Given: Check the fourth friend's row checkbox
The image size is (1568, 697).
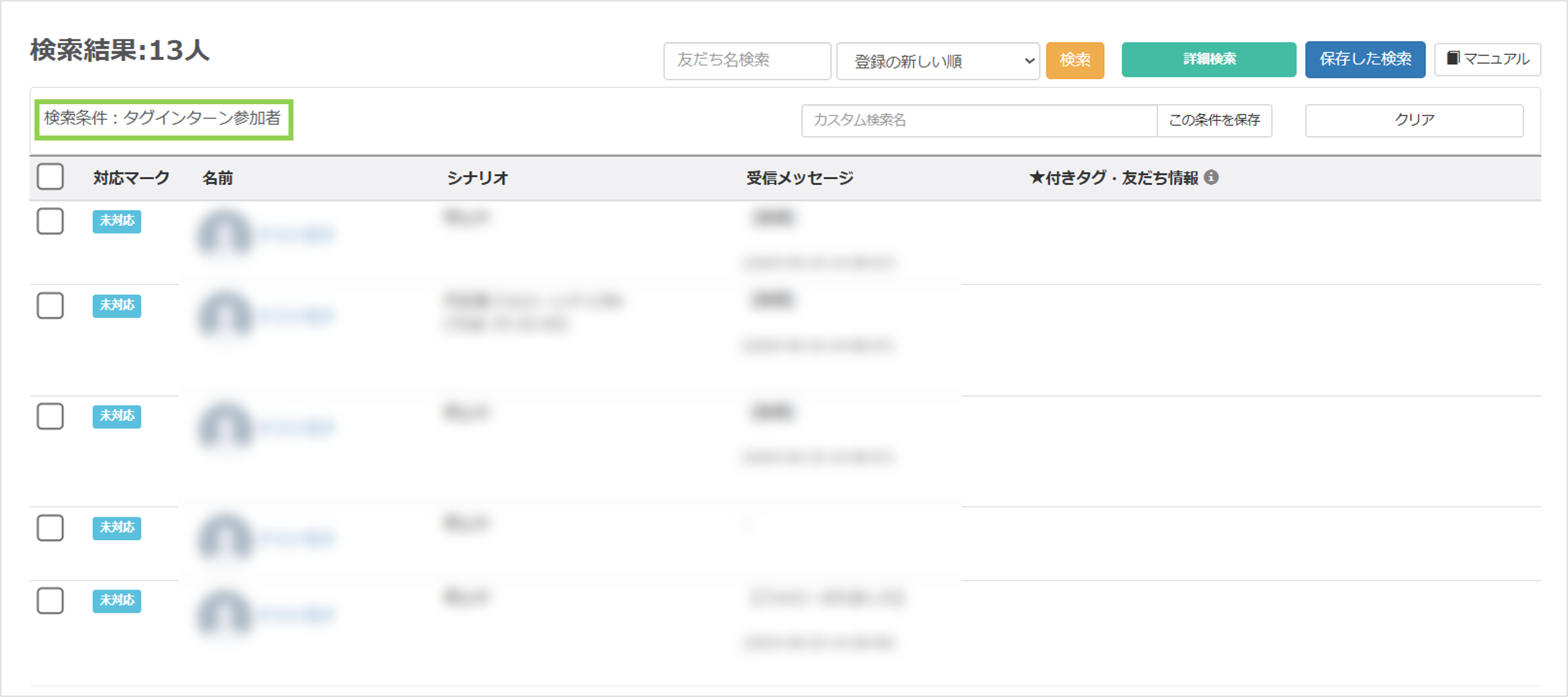Looking at the screenshot, I should [50, 528].
